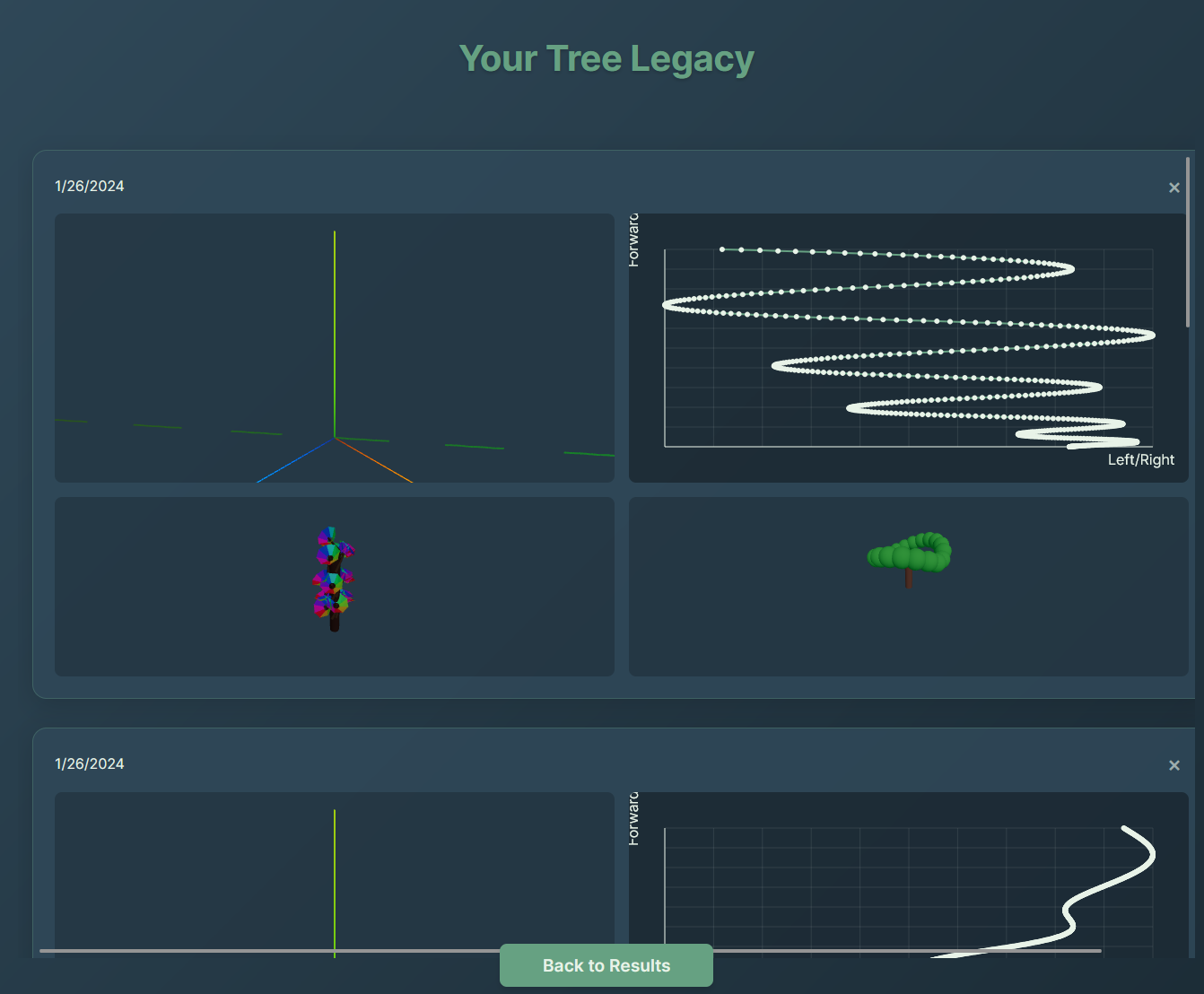Close the second tree legacy card
This screenshot has width=1204, height=994.
(1173, 765)
